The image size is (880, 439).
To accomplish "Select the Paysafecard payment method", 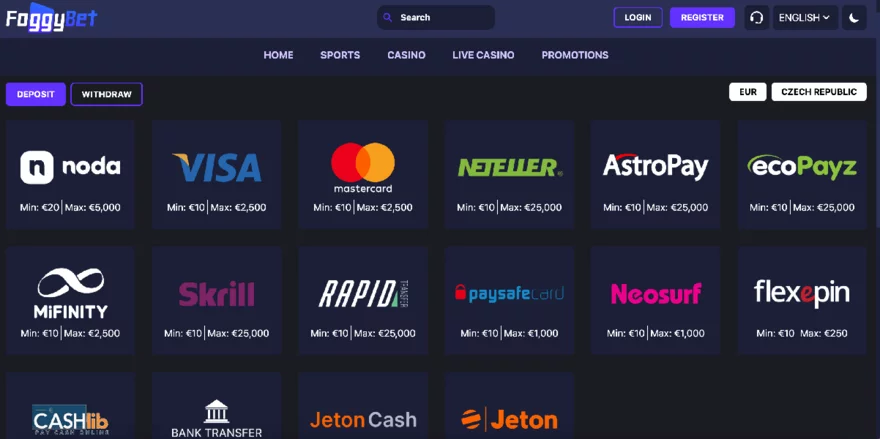I will point(509,302).
